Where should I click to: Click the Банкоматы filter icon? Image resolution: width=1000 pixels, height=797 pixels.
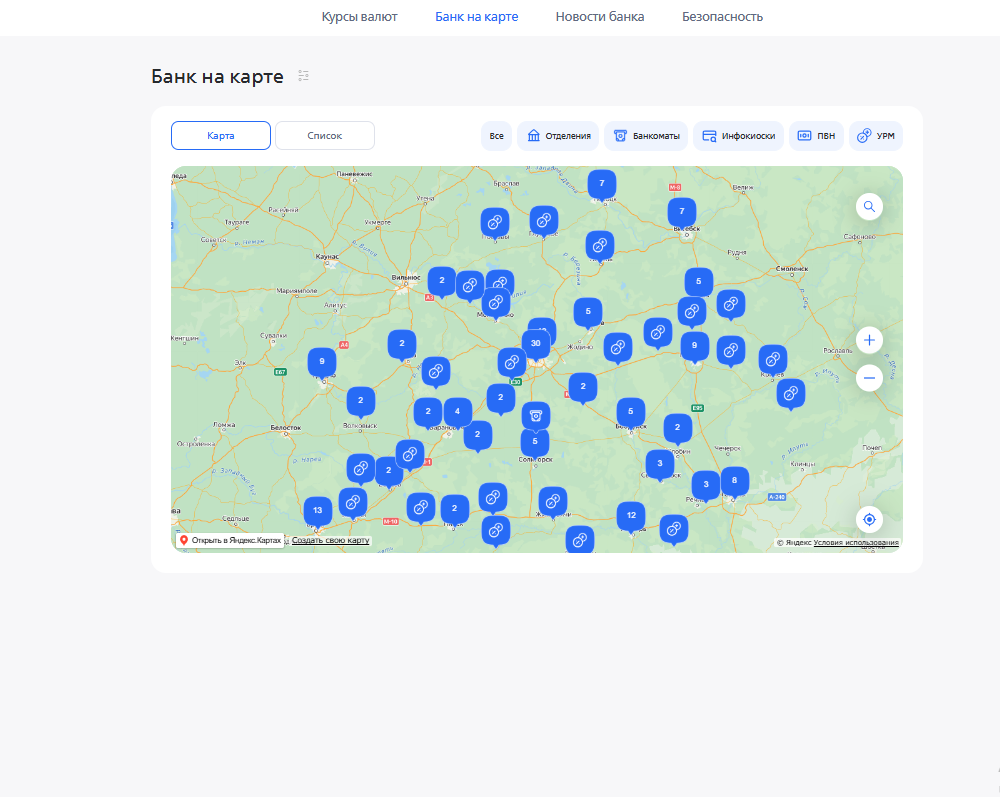619,136
